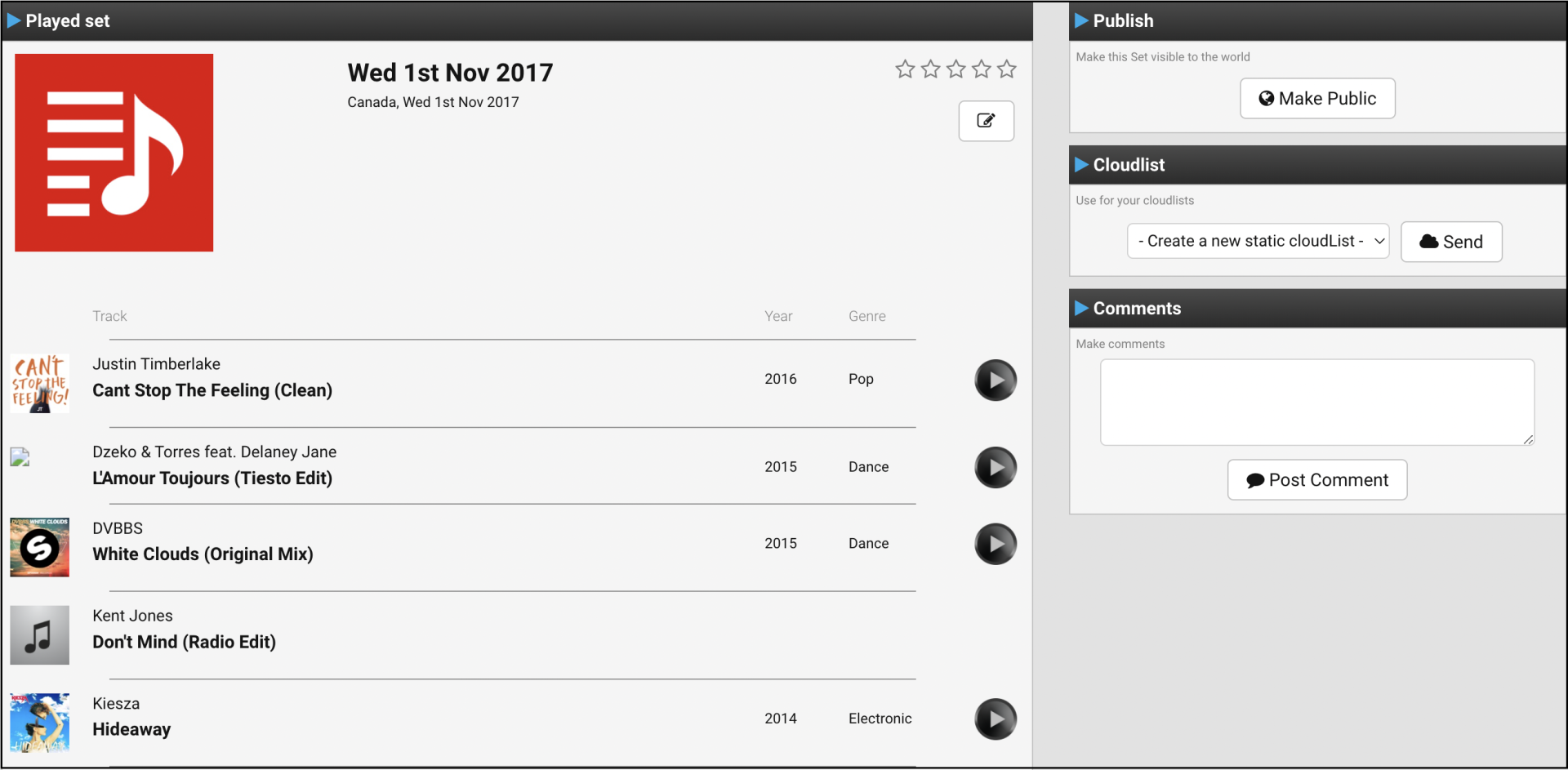
Task: Play Cant Stop The Feeling track
Action: pyautogui.click(x=995, y=381)
